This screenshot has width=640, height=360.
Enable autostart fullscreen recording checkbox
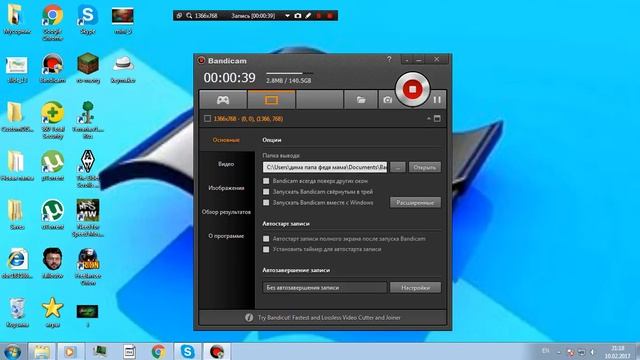266,239
